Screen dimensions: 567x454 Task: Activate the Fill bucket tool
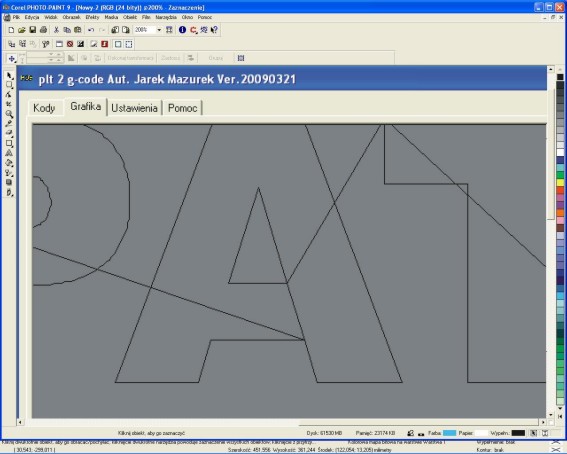[9, 163]
